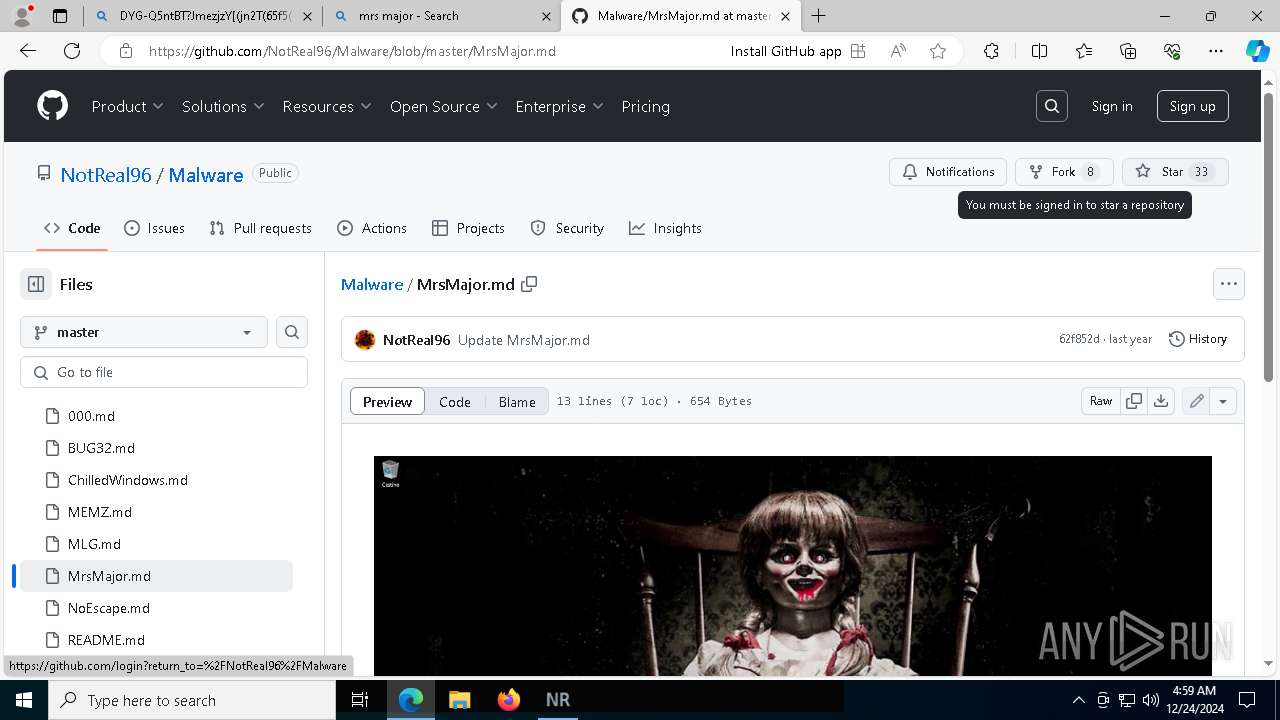Open Edge collections icon

point(1128,51)
